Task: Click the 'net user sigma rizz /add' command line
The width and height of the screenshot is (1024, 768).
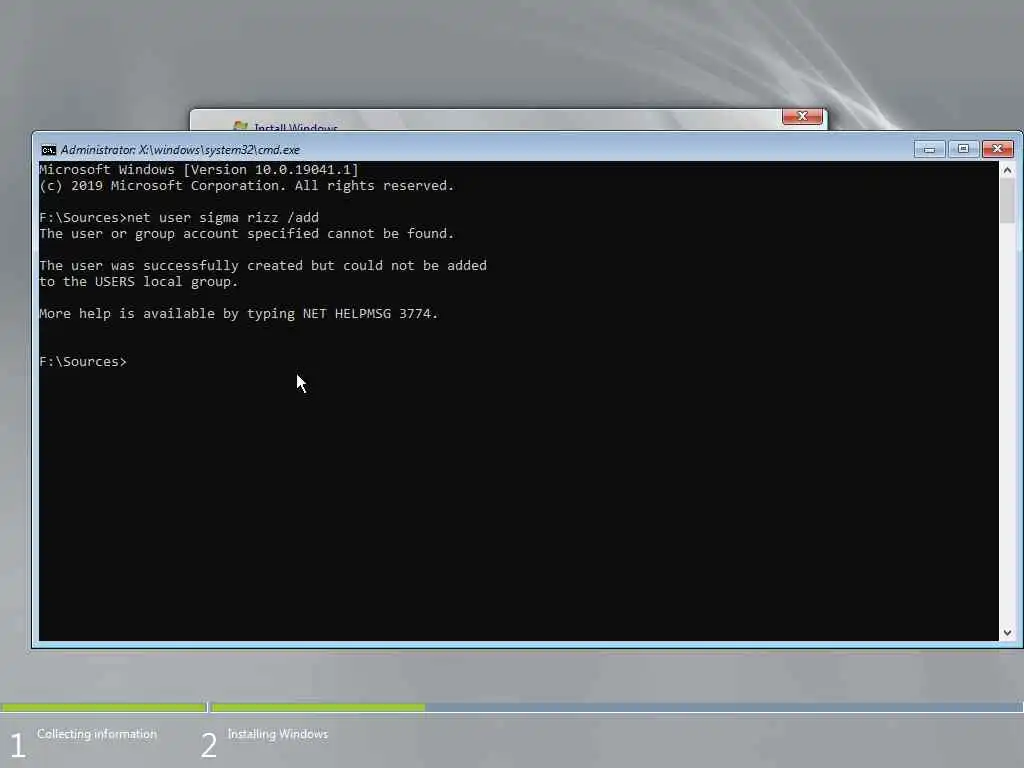Action: (x=179, y=217)
